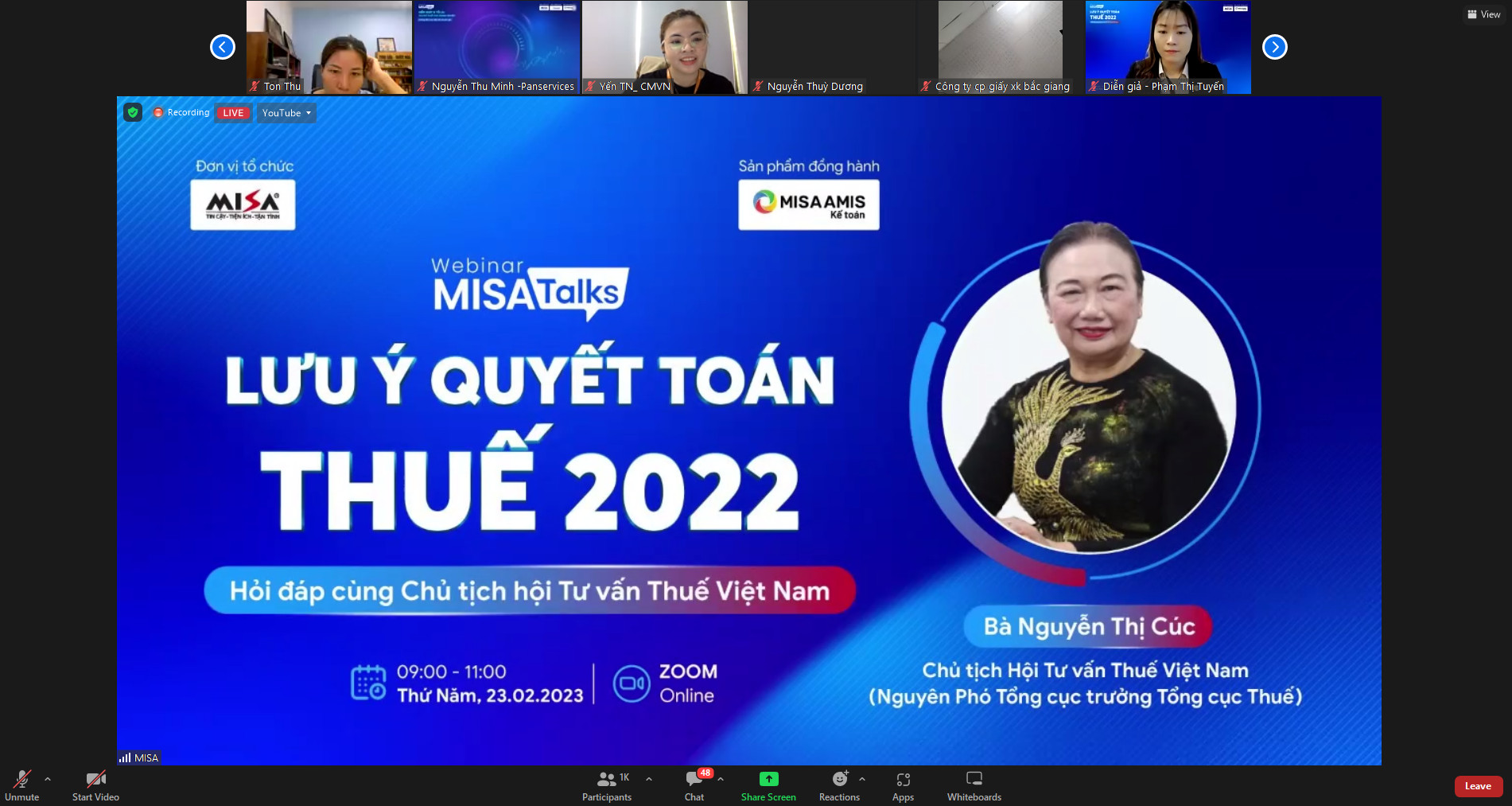The image size is (1512, 806).
Task: Open the Chat panel
Action: pyautogui.click(x=694, y=785)
